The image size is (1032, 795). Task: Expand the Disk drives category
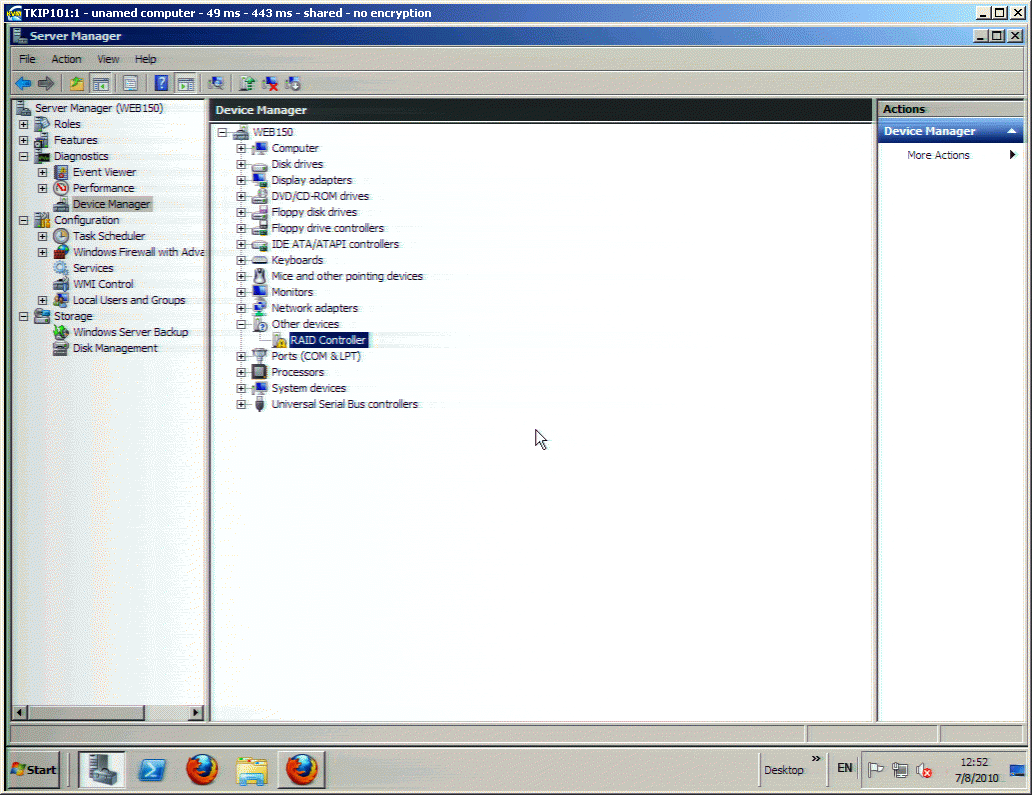241,165
